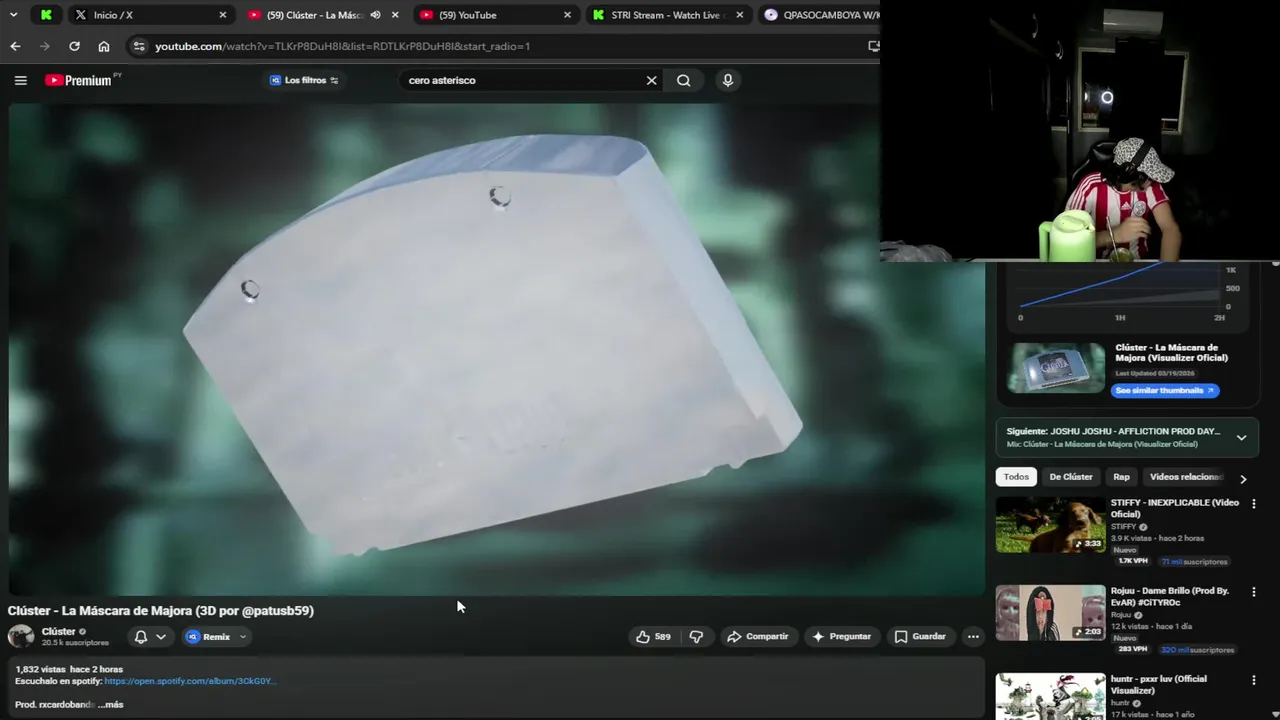Select Videos relacionados filter chip
The height and width of the screenshot is (720, 1280).
point(1186,477)
